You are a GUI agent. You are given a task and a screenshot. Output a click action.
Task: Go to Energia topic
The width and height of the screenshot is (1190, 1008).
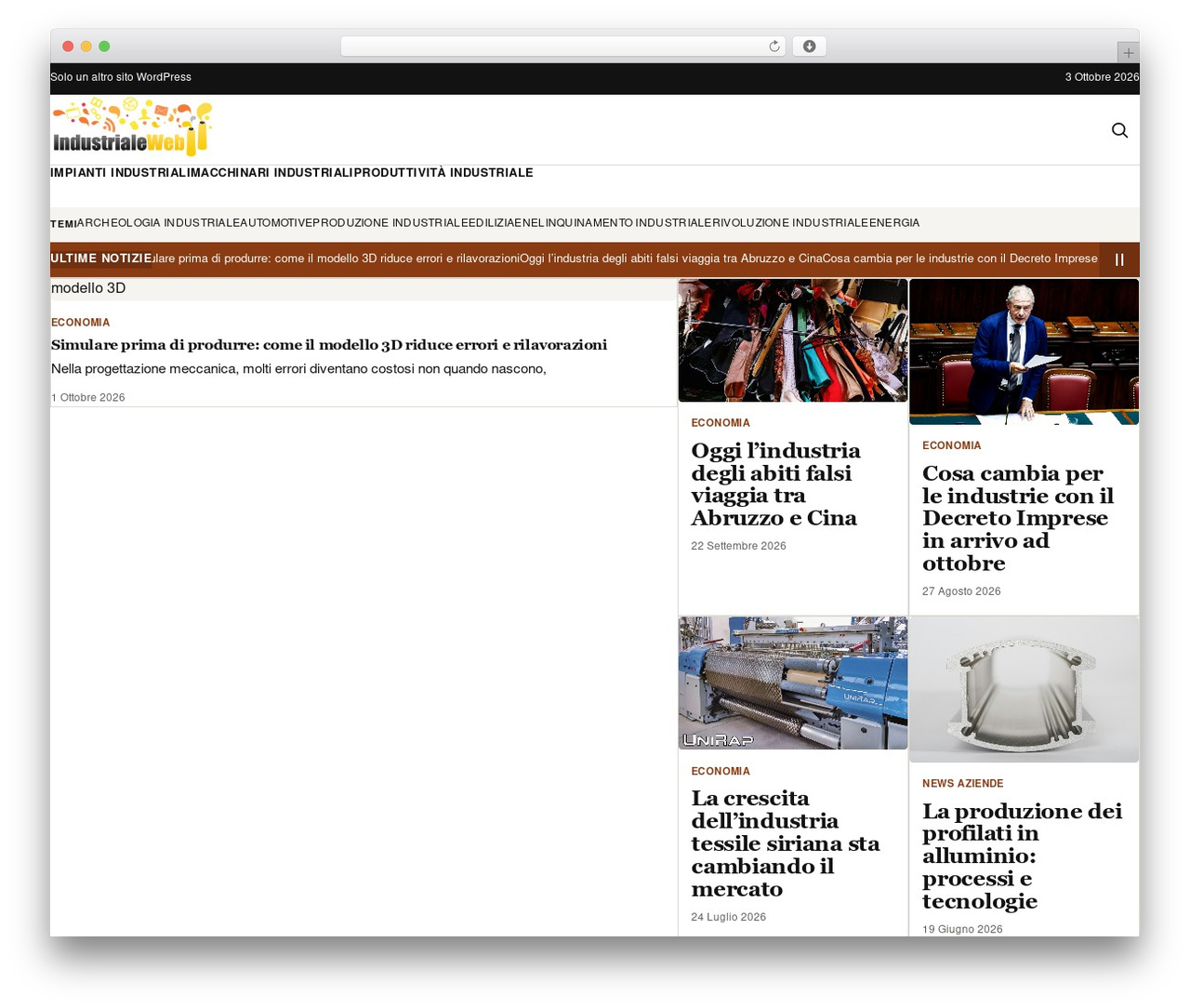click(x=894, y=223)
